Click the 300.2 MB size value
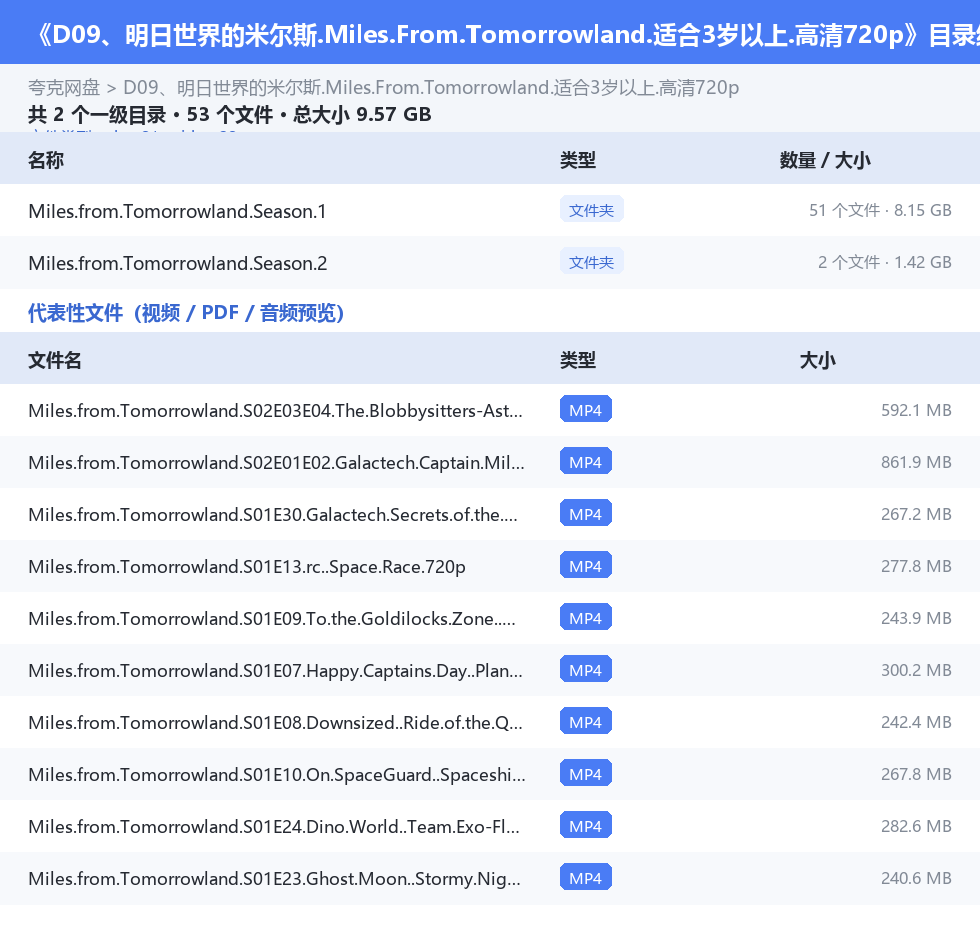The image size is (980, 936). (x=916, y=669)
